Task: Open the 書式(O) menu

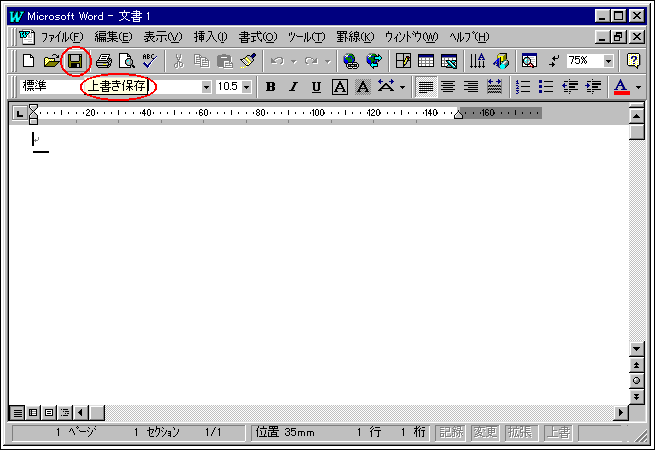Action: [x=258, y=37]
